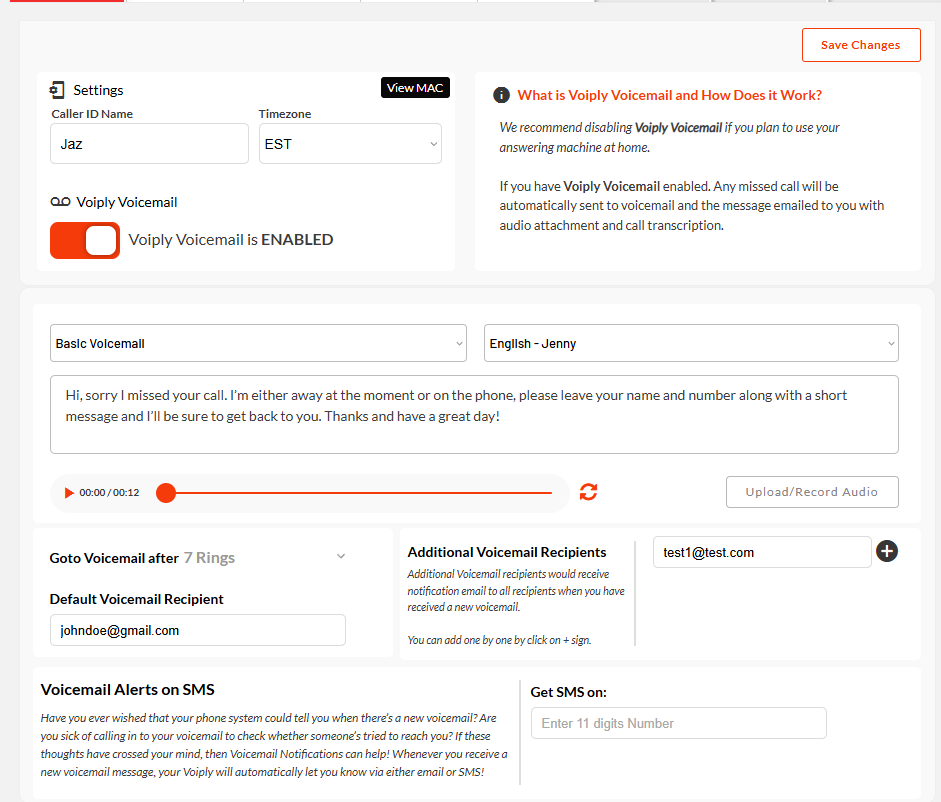Click the Get SMS on number field
941x802 pixels.
678,723
